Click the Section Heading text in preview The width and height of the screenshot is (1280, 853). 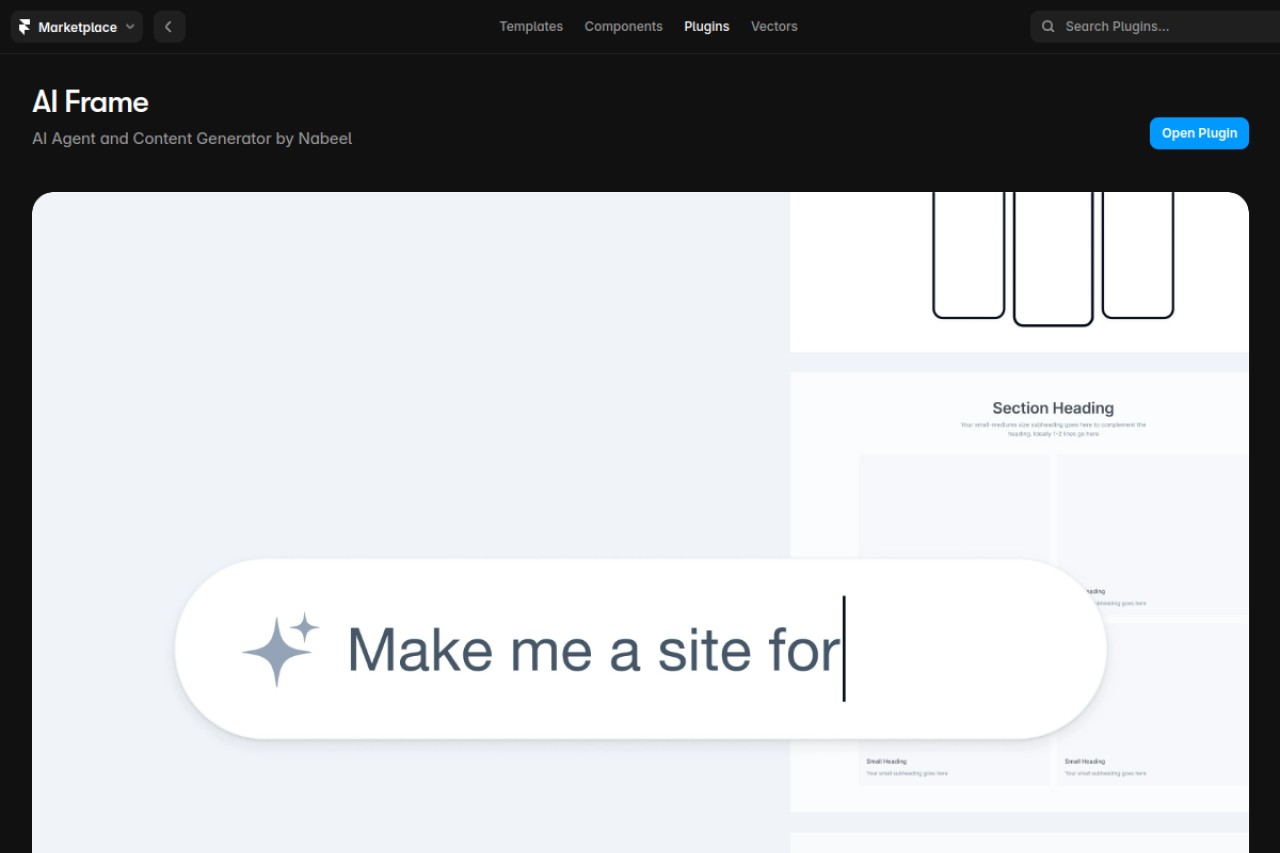[x=1053, y=408]
